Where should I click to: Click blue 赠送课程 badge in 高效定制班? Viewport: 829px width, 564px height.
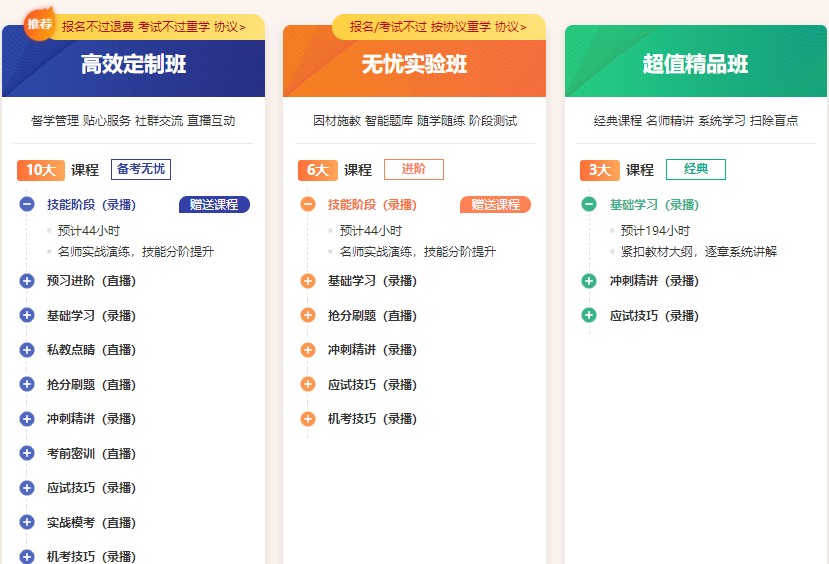(x=214, y=205)
